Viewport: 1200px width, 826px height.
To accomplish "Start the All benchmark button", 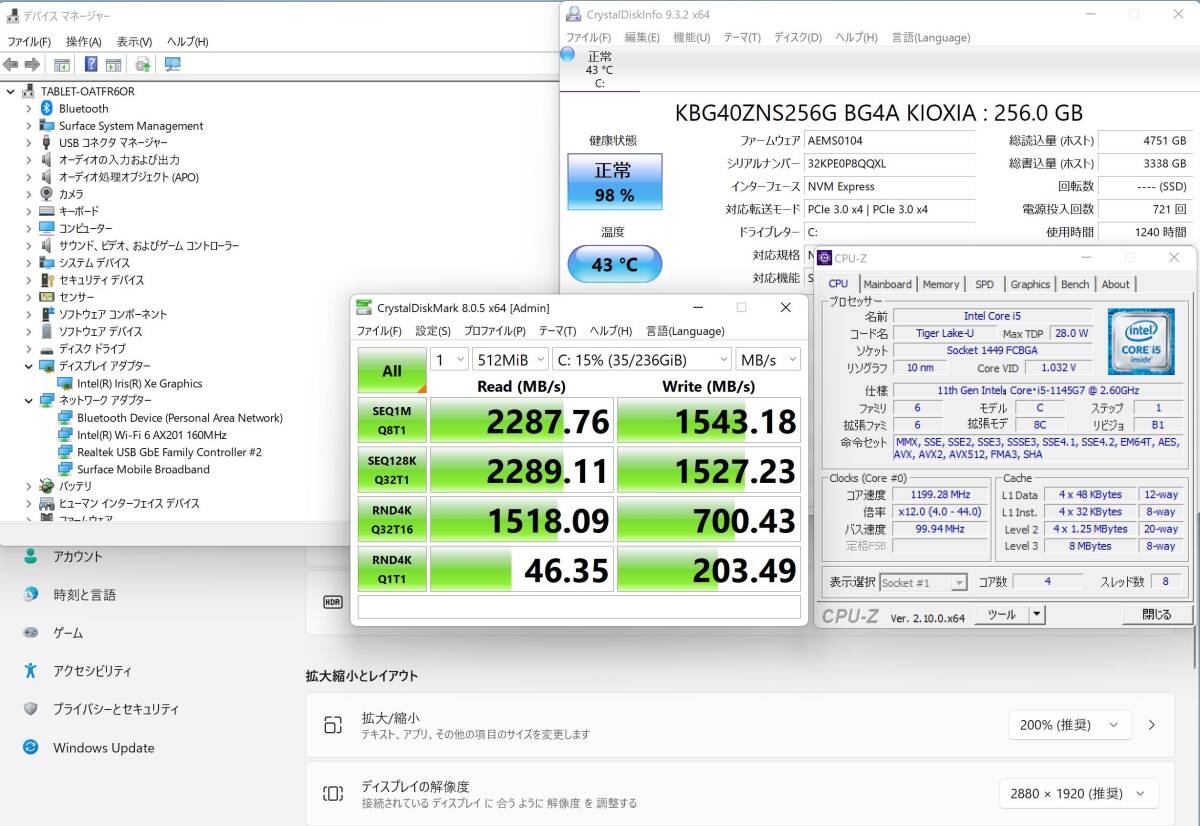I will pyautogui.click(x=392, y=371).
